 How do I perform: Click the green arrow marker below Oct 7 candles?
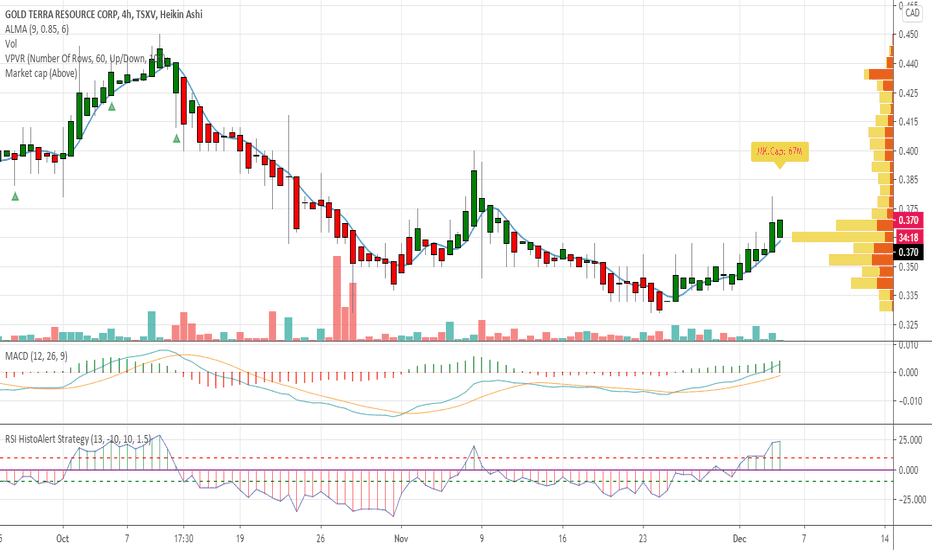(x=112, y=106)
